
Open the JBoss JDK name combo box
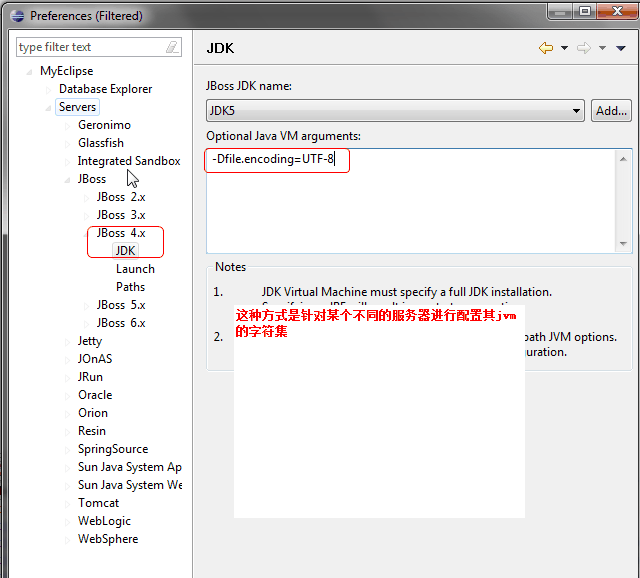(395, 111)
